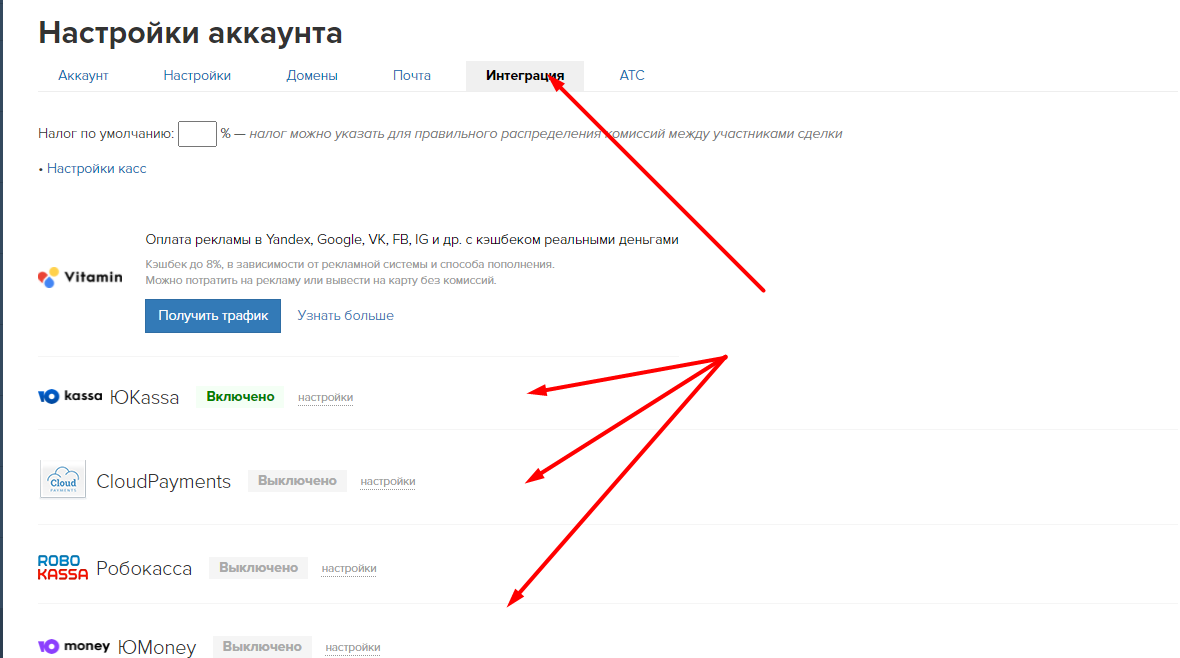The width and height of the screenshot is (1180, 658).
Task: Select the Интеграция tab
Action: [x=525, y=75]
